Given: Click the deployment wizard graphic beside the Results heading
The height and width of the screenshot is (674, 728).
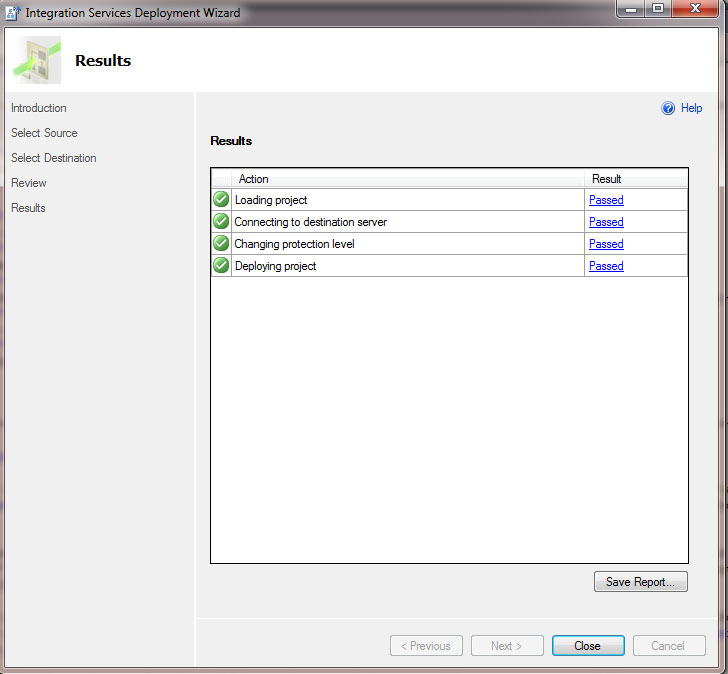Looking at the screenshot, I should [x=37, y=60].
